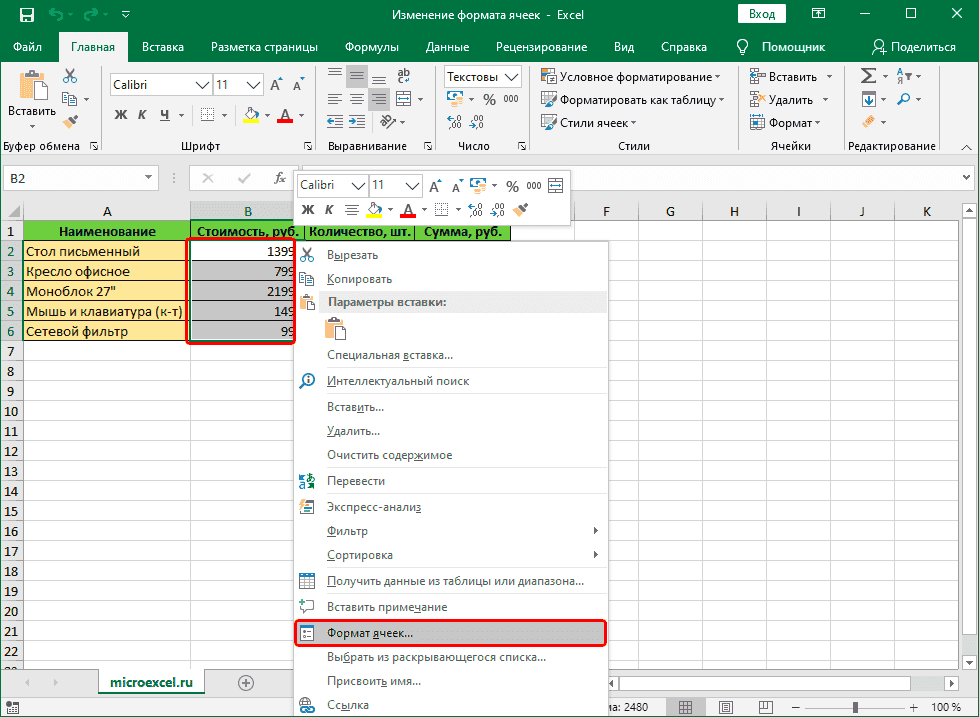Click the Format Painter brush in the mini toolbar
The width and height of the screenshot is (979, 717).
click(x=520, y=209)
